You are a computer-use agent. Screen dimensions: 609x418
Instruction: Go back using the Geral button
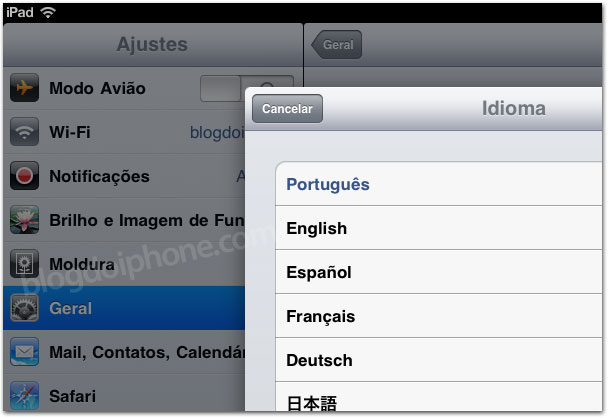click(x=337, y=45)
